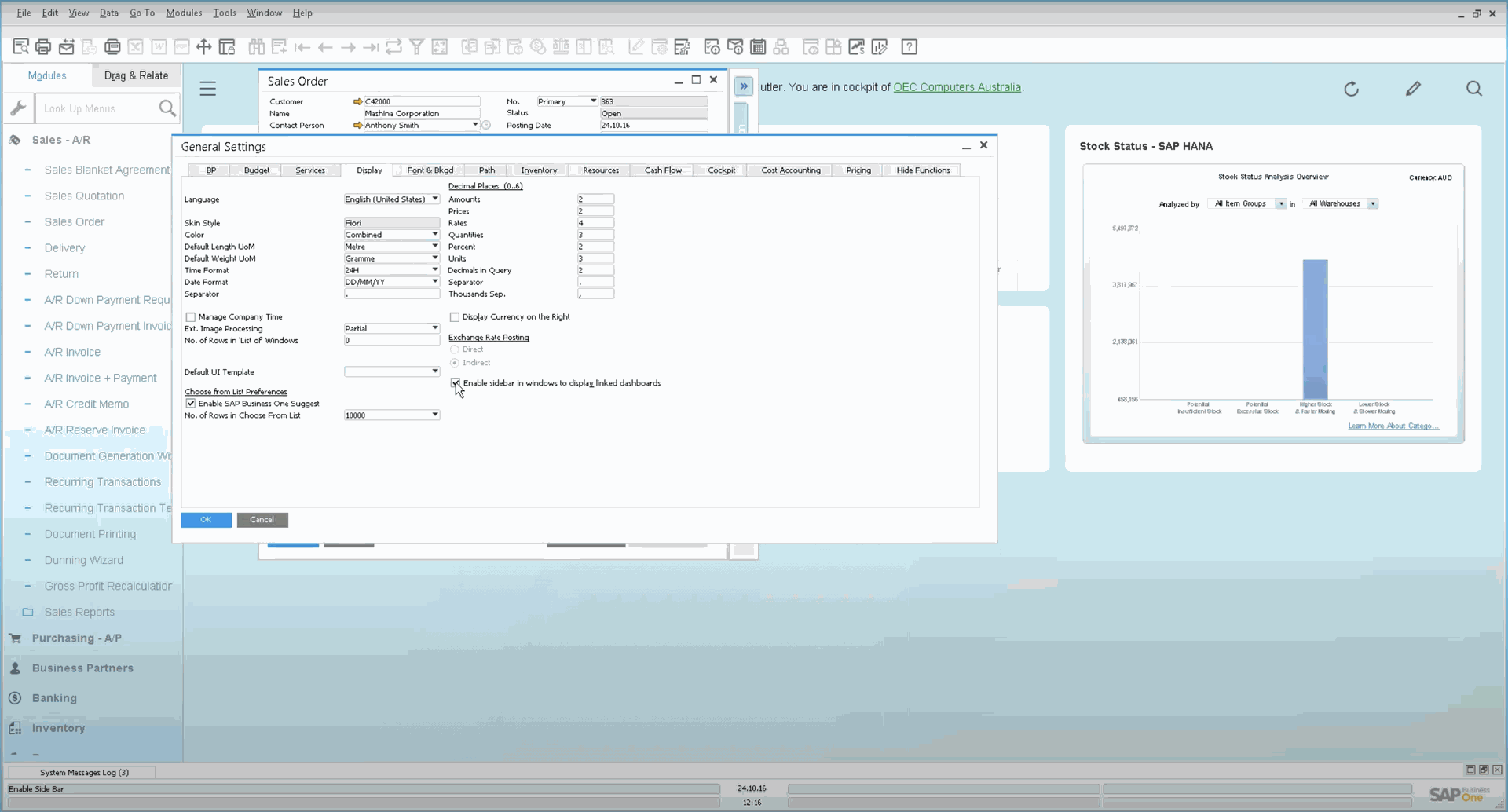Click Cancel in General Settings
The width and height of the screenshot is (1508, 812).
tap(262, 520)
